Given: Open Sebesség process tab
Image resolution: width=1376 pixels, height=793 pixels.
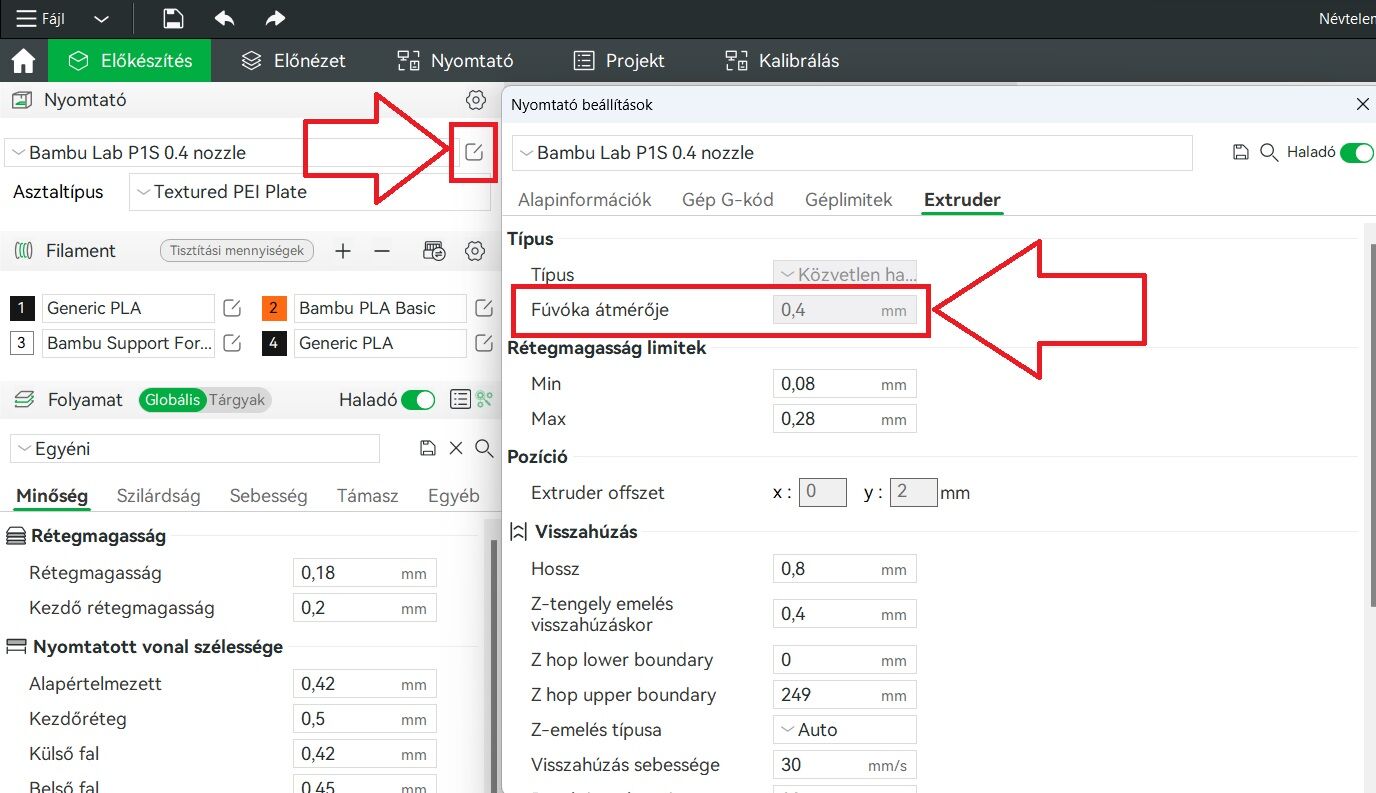Looking at the screenshot, I should tap(268, 496).
